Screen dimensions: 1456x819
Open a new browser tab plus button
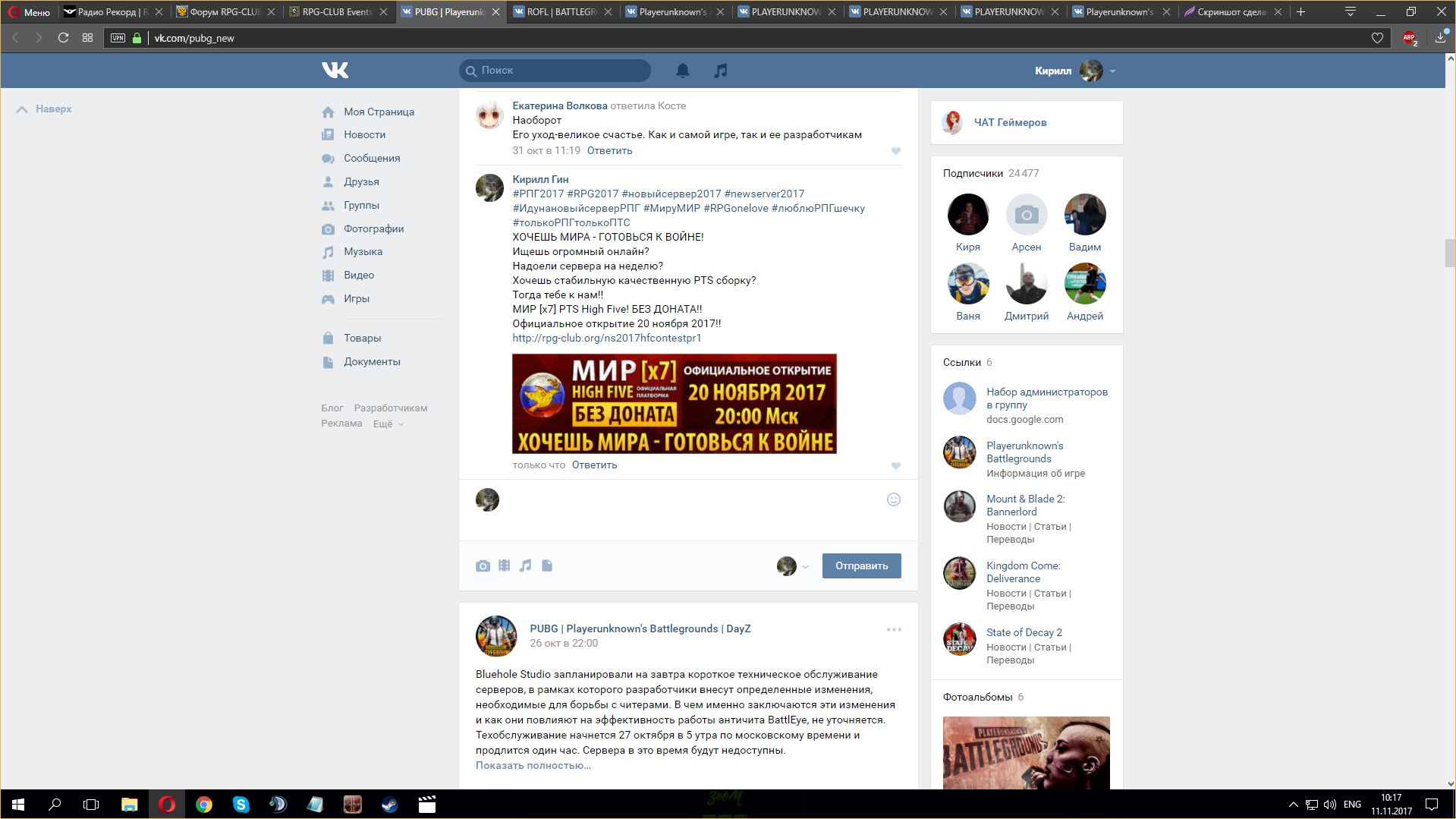click(x=1300, y=11)
